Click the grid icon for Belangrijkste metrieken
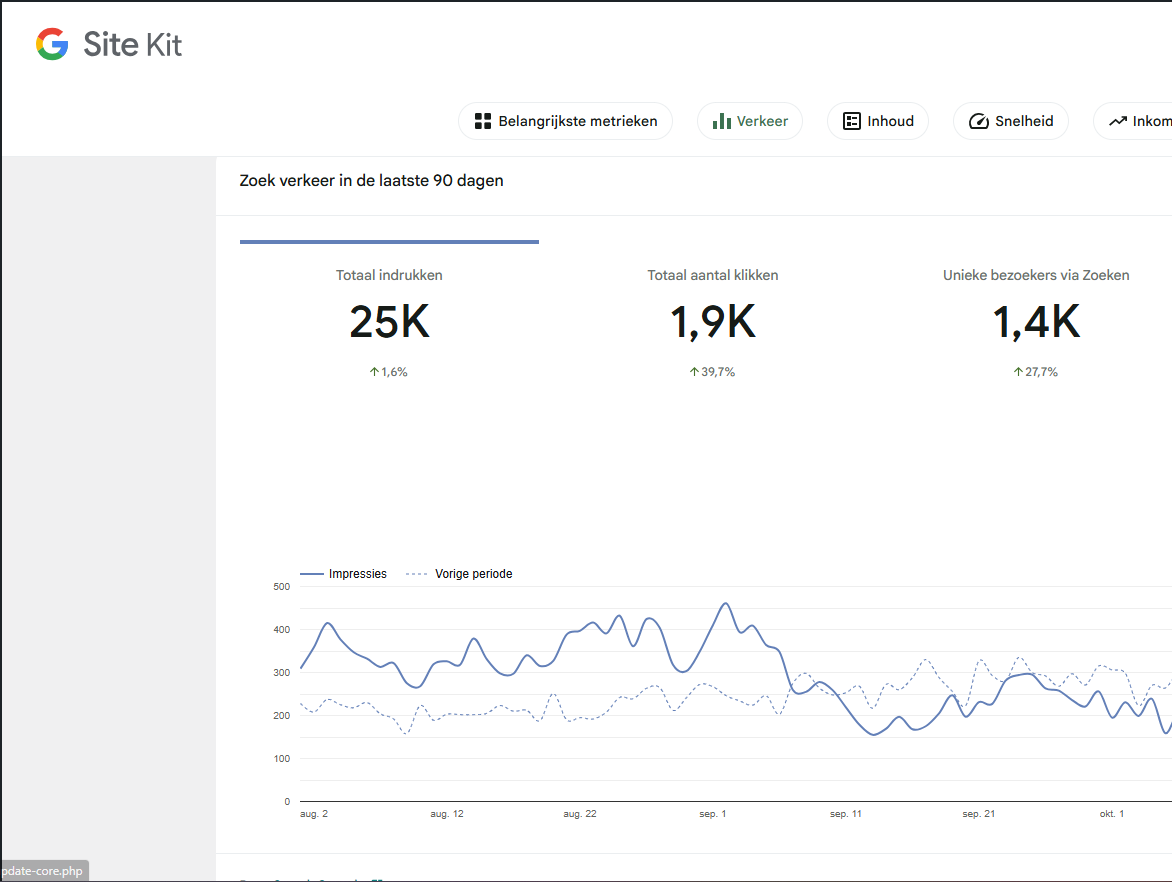The height and width of the screenshot is (882, 1172). pyautogui.click(x=483, y=121)
